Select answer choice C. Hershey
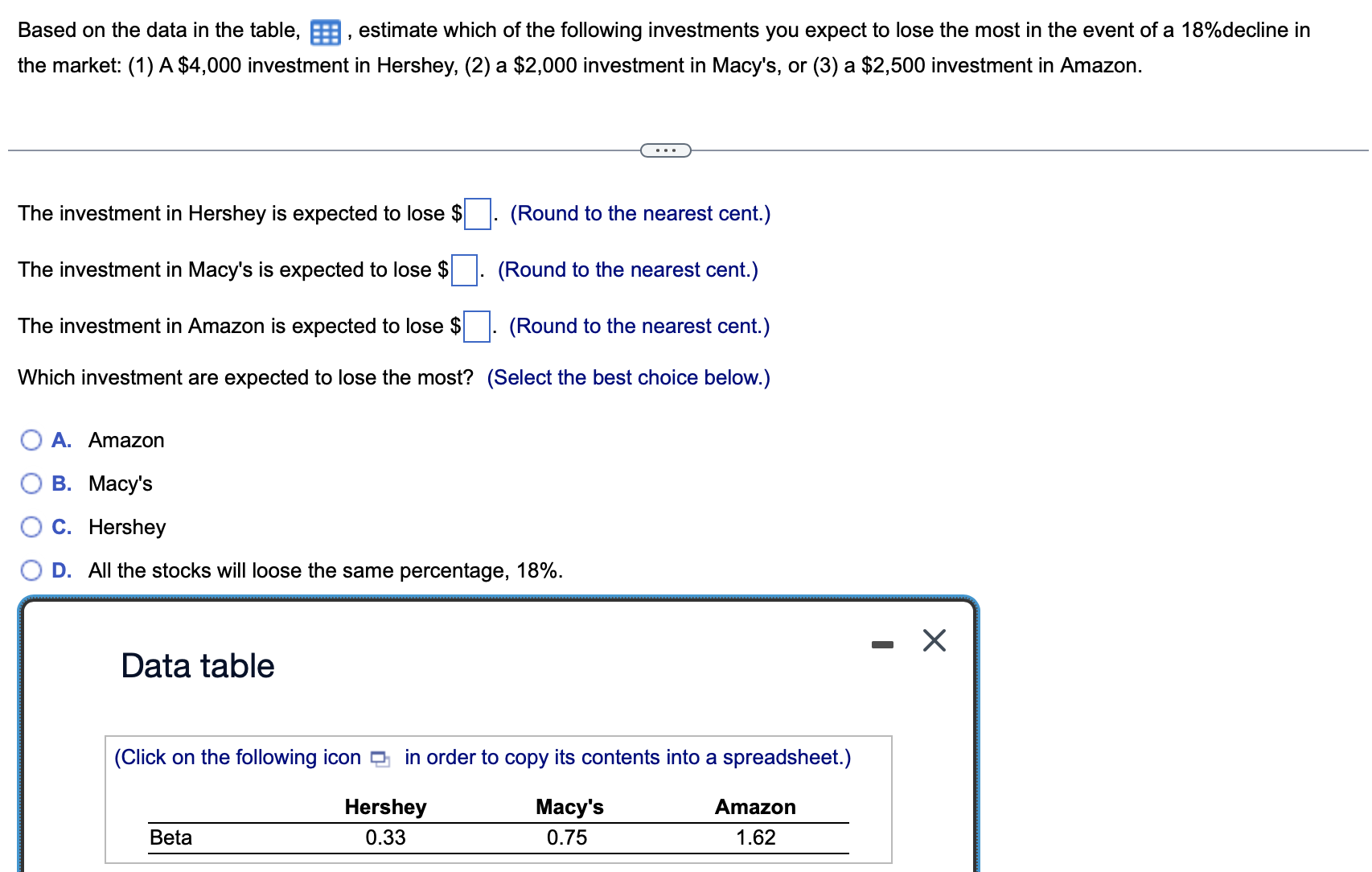The image size is (1372, 872). (x=31, y=526)
